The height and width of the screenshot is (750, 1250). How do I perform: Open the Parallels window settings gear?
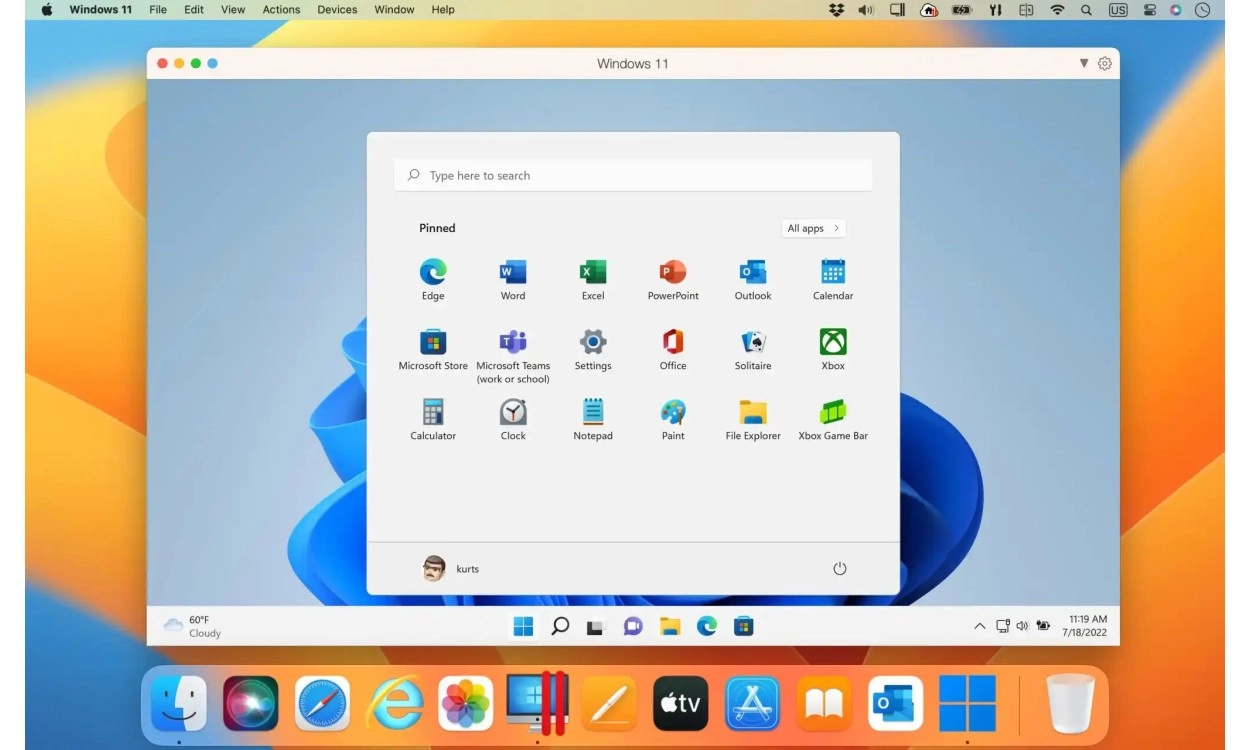point(1105,63)
